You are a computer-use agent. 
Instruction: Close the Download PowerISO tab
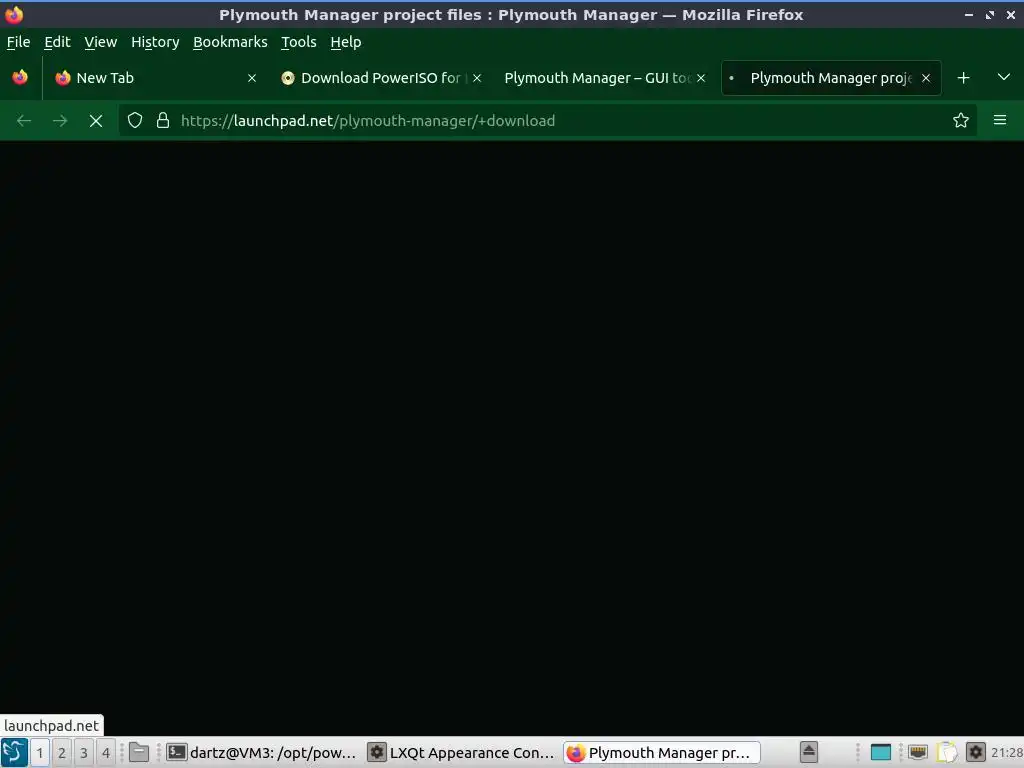477,78
